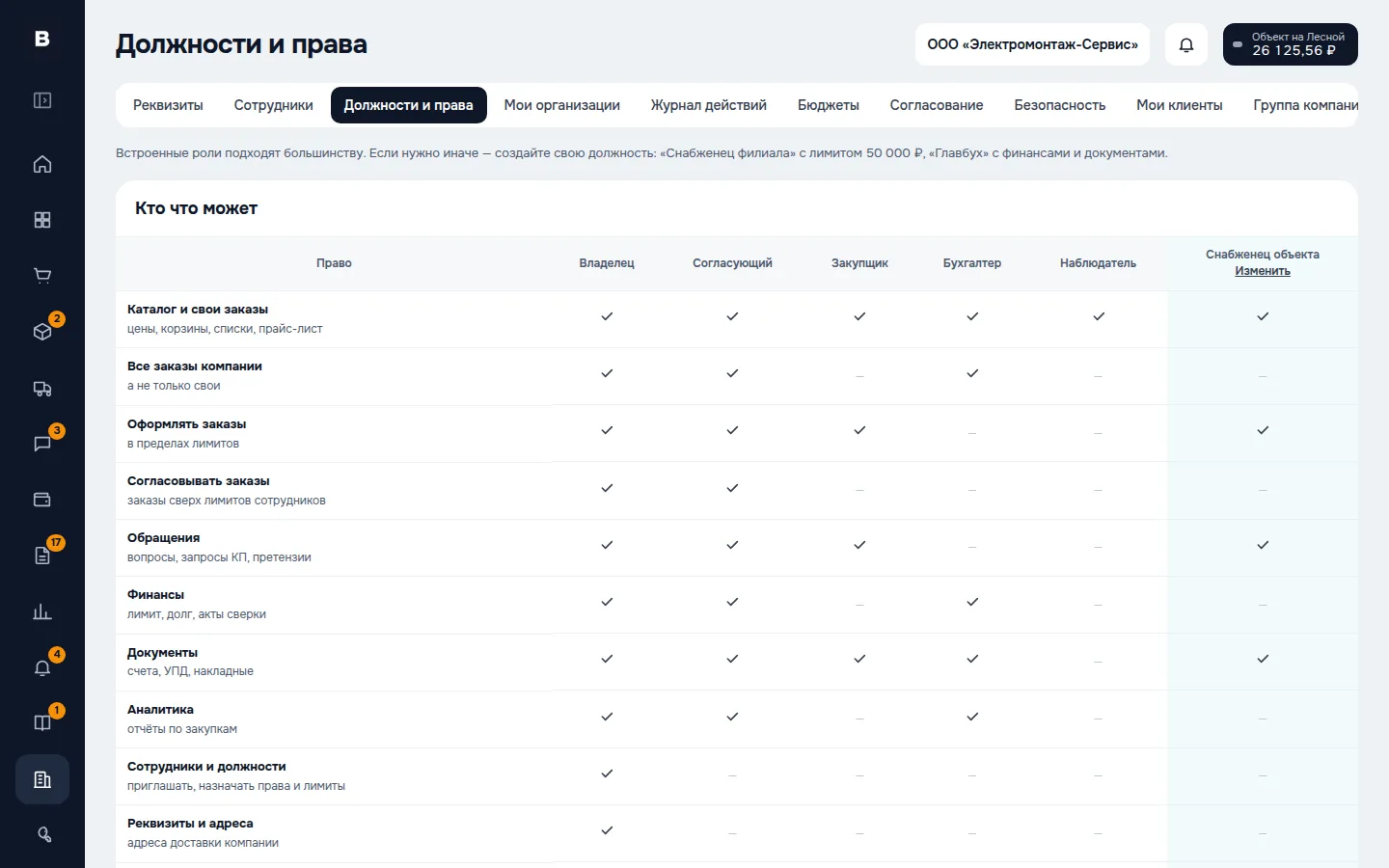The image size is (1389, 868).
Task: Click the Аналитика row title
Action: pos(160,710)
